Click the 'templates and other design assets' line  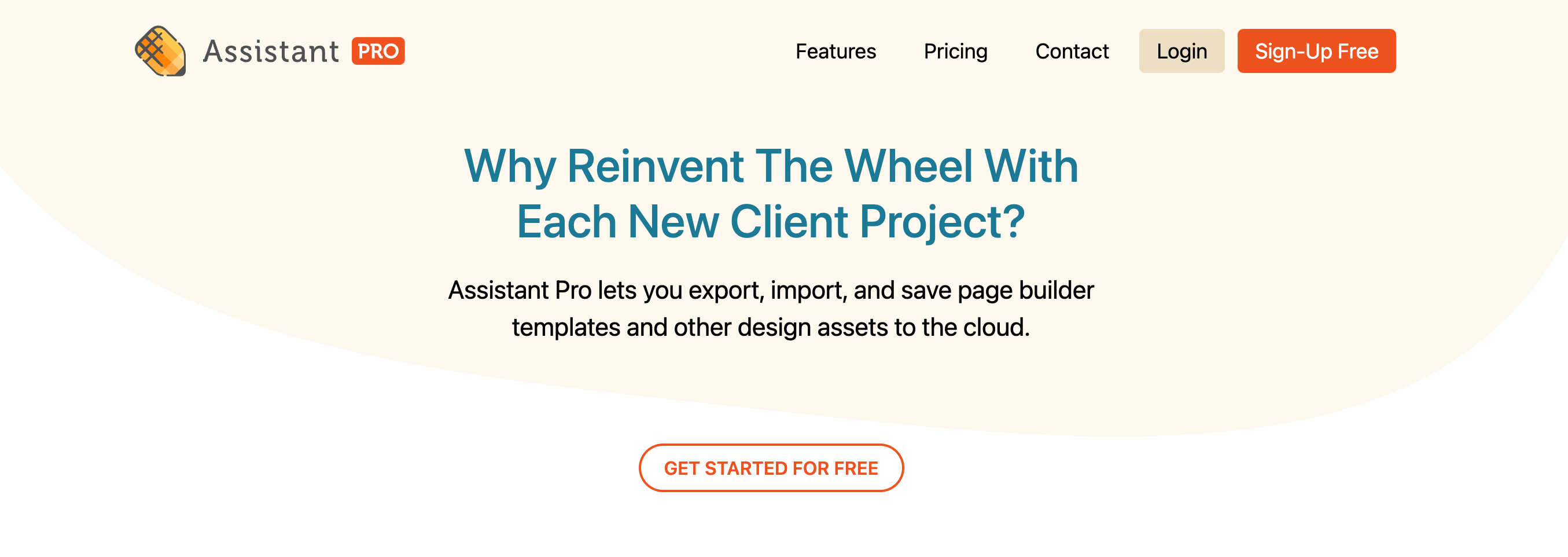tap(771, 327)
